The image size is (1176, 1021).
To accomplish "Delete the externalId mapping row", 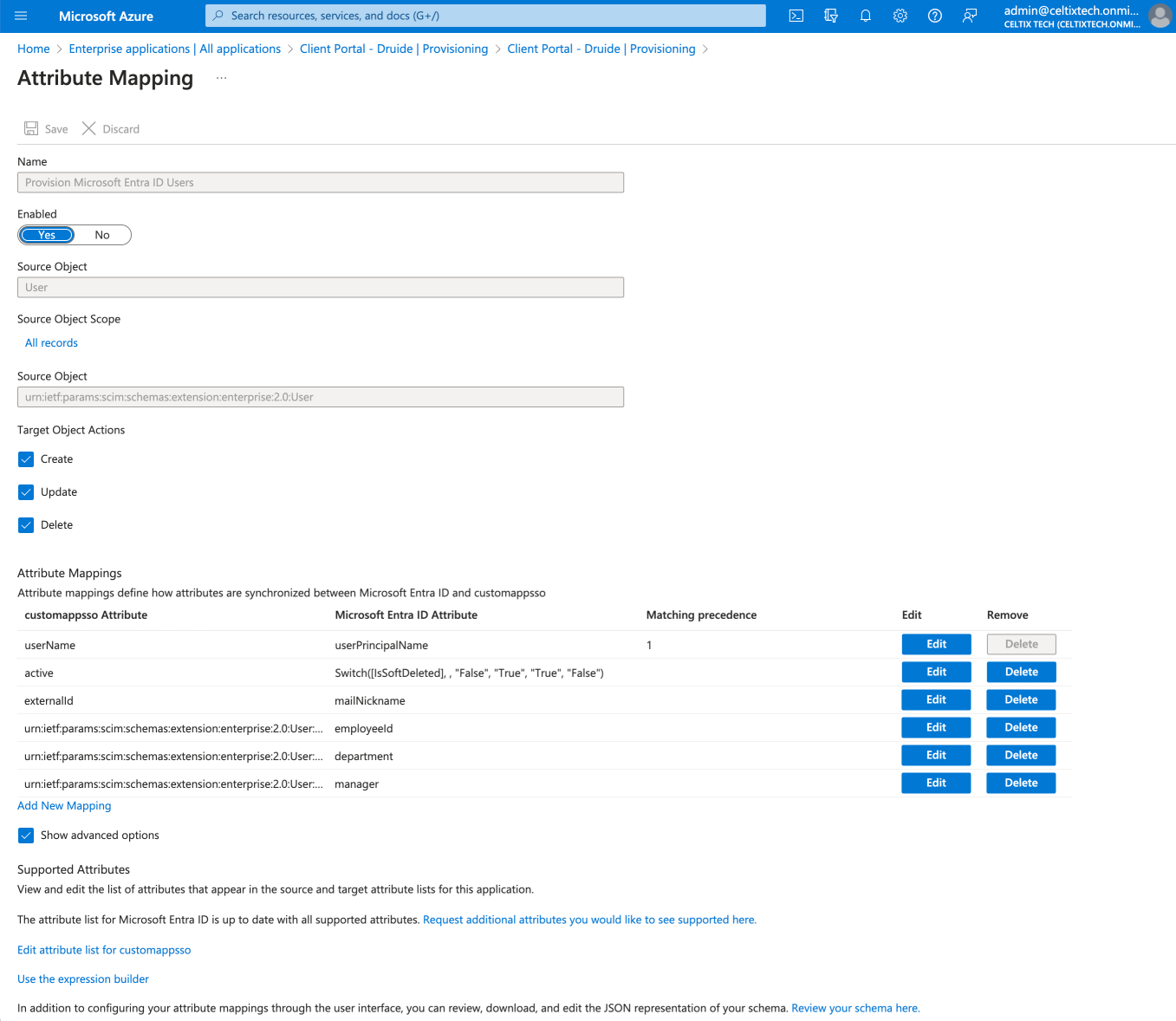I will click(1021, 699).
